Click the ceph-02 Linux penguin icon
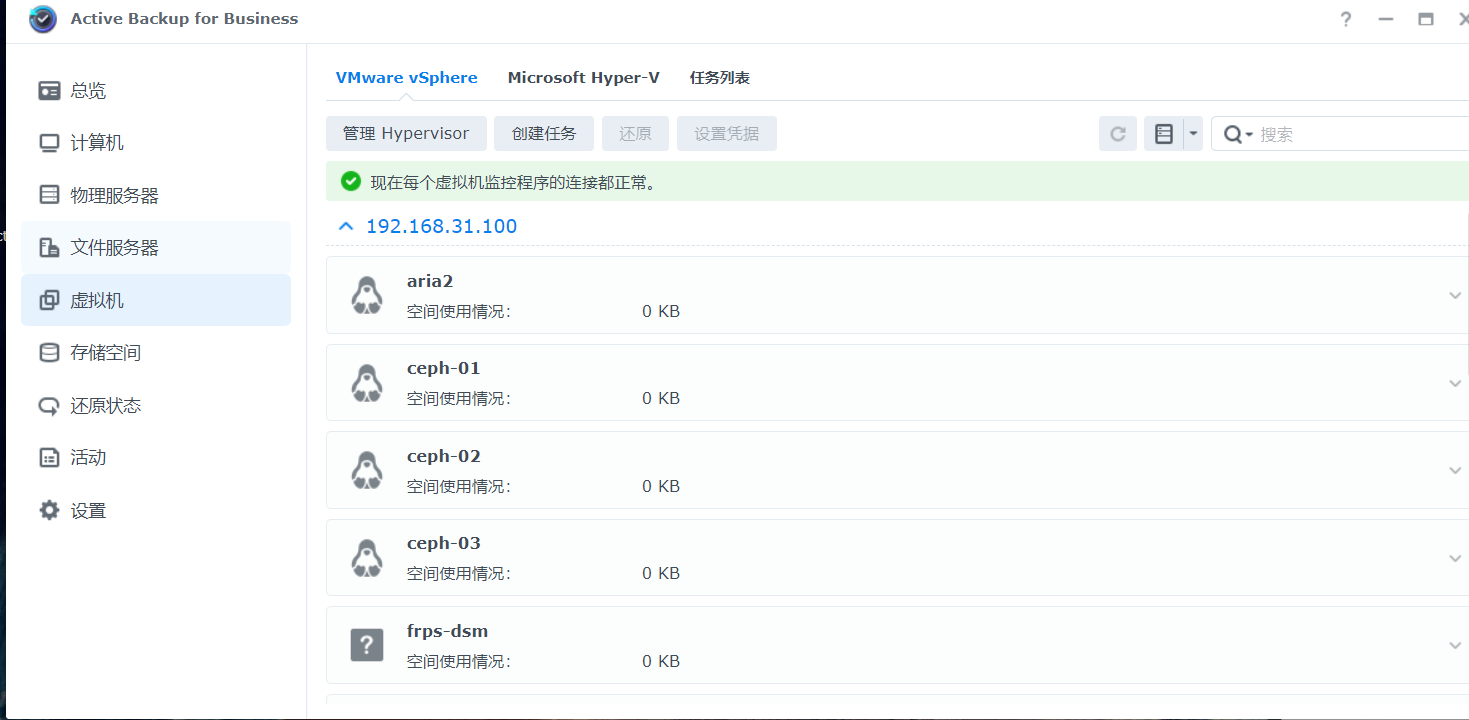1469x720 pixels. coord(367,470)
